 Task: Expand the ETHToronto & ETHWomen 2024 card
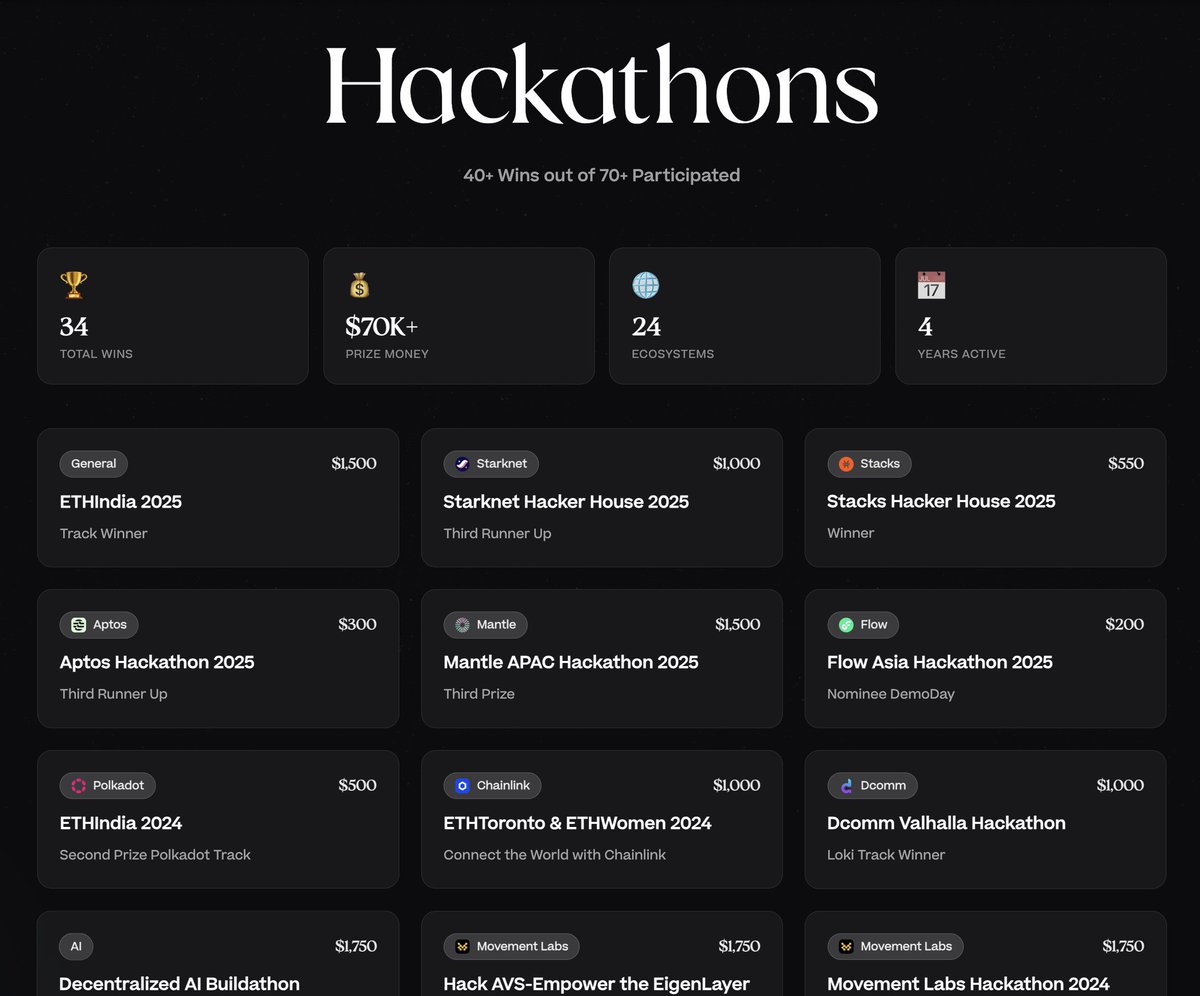tap(601, 819)
